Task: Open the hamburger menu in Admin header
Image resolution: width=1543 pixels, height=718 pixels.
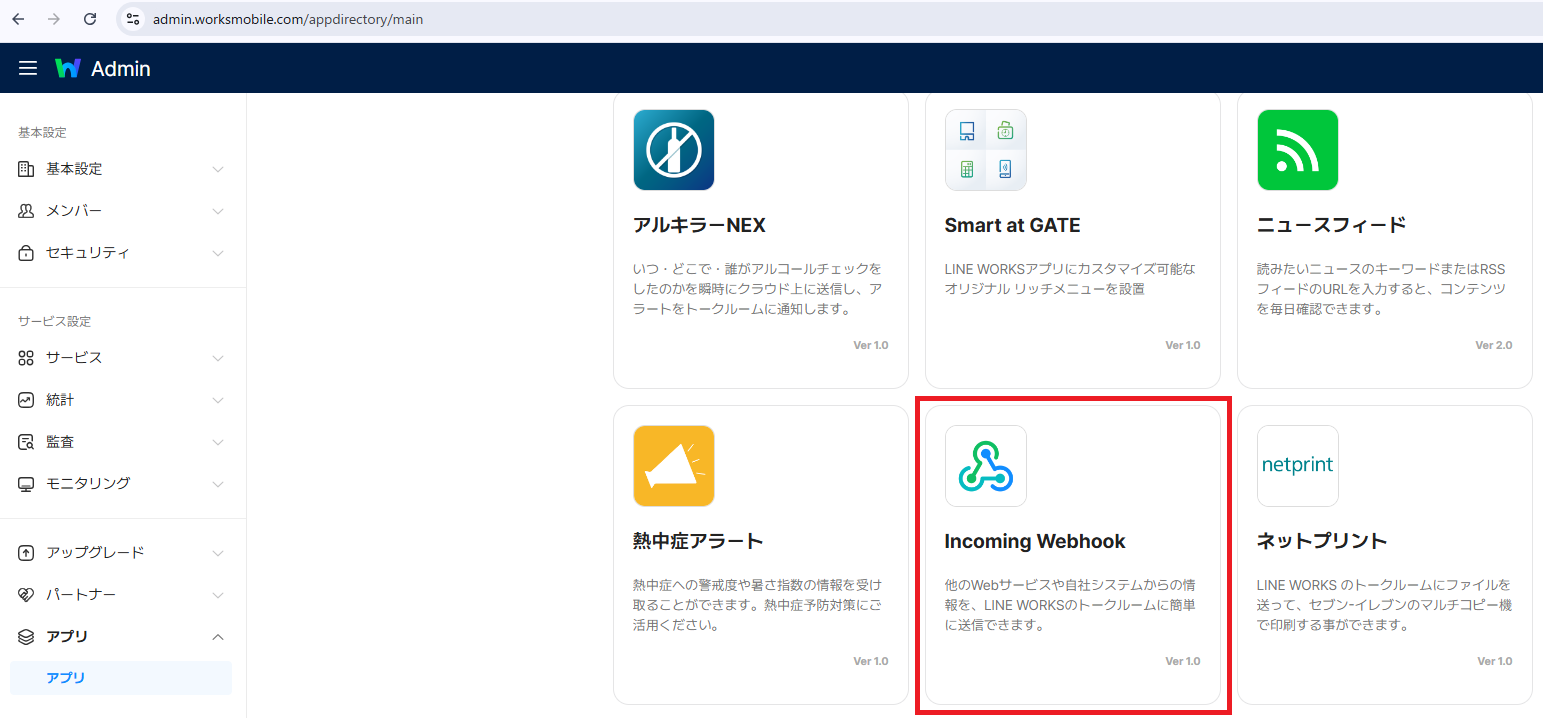Action: [x=28, y=68]
